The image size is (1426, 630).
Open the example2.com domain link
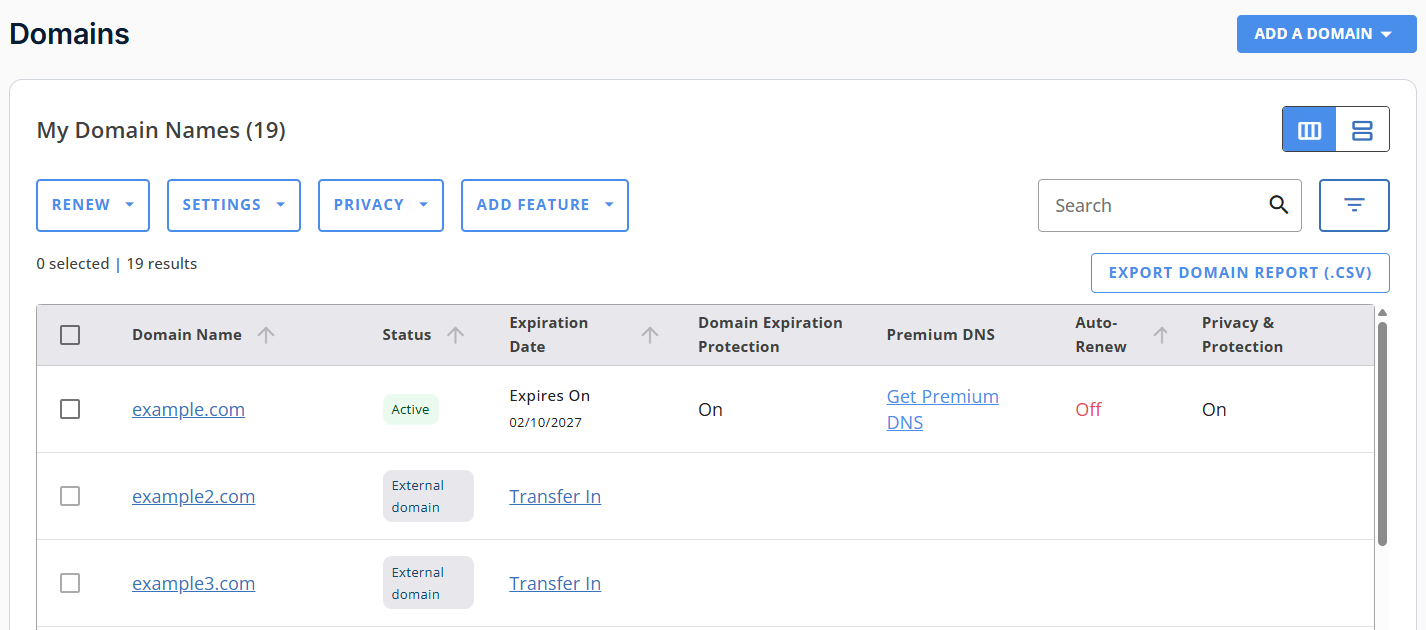[193, 497]
